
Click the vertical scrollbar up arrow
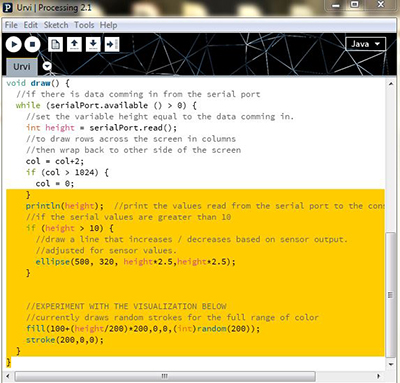[x=391, y=84]
